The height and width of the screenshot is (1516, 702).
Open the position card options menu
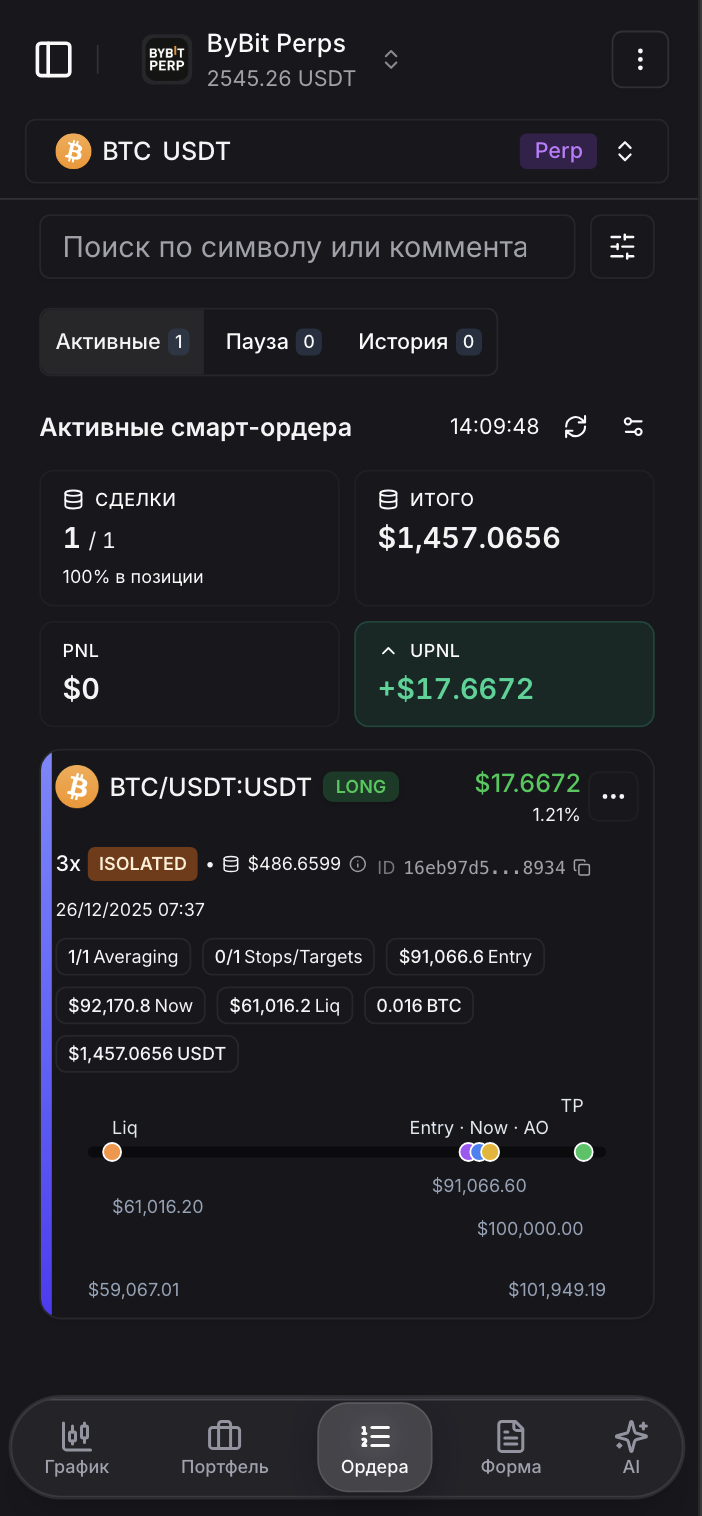pyautogui.click(x=613, y=796)
